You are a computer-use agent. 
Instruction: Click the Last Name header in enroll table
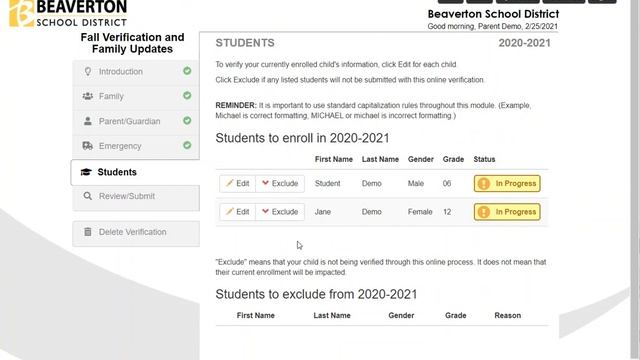[380, 159]
